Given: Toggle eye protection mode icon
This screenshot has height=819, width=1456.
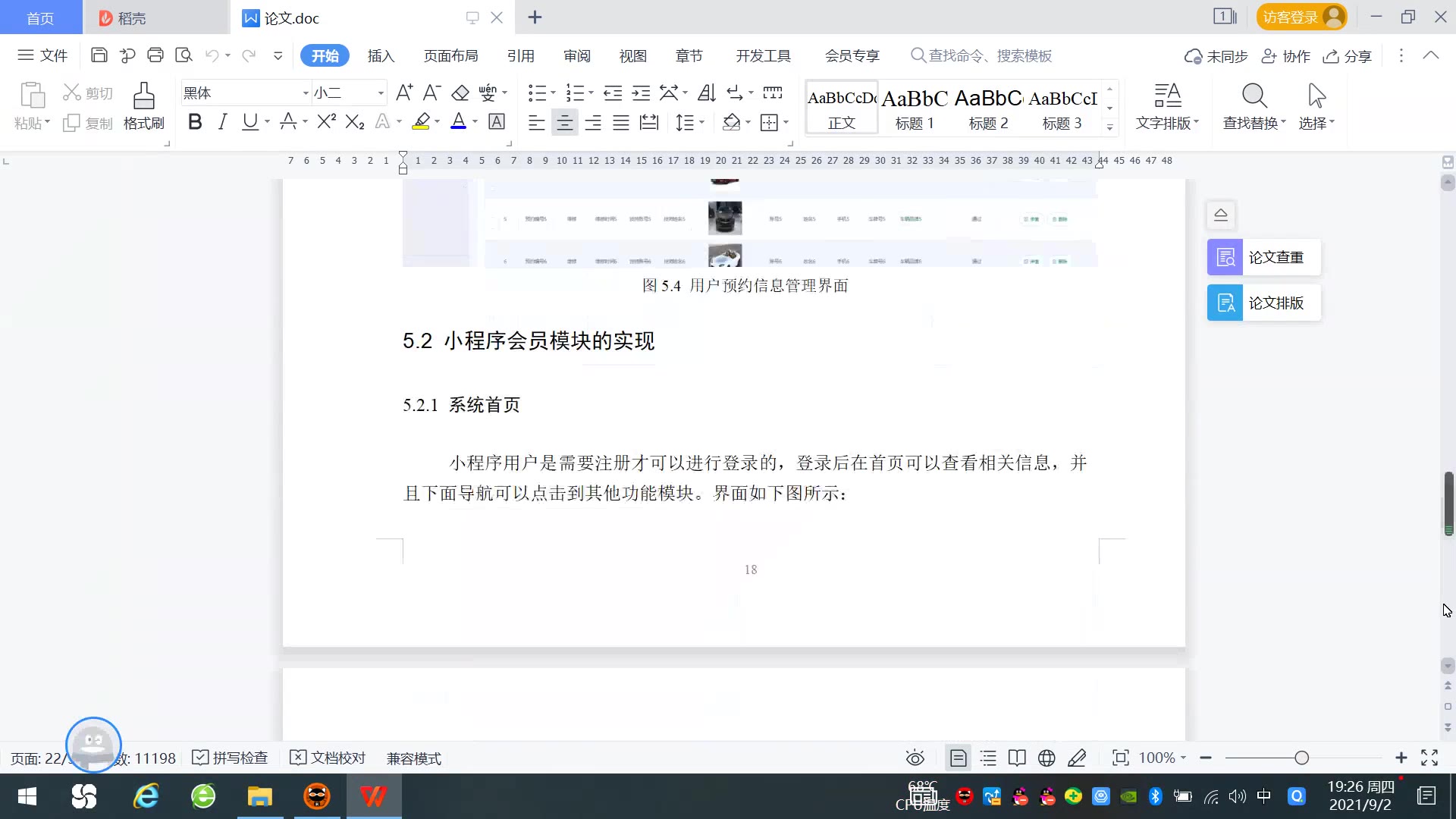Looking at the screenshot, I should [x=915, y=758].
